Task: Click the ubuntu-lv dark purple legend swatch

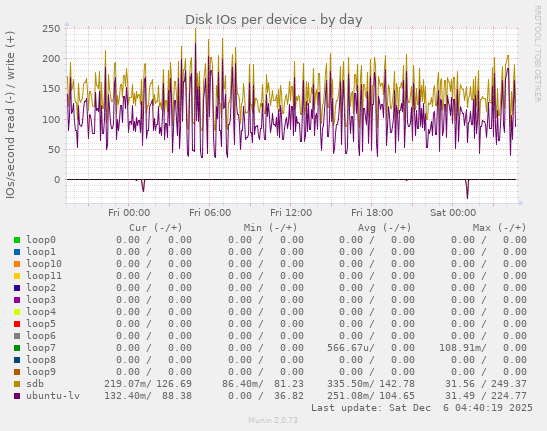Action: (x=17, y=396)
